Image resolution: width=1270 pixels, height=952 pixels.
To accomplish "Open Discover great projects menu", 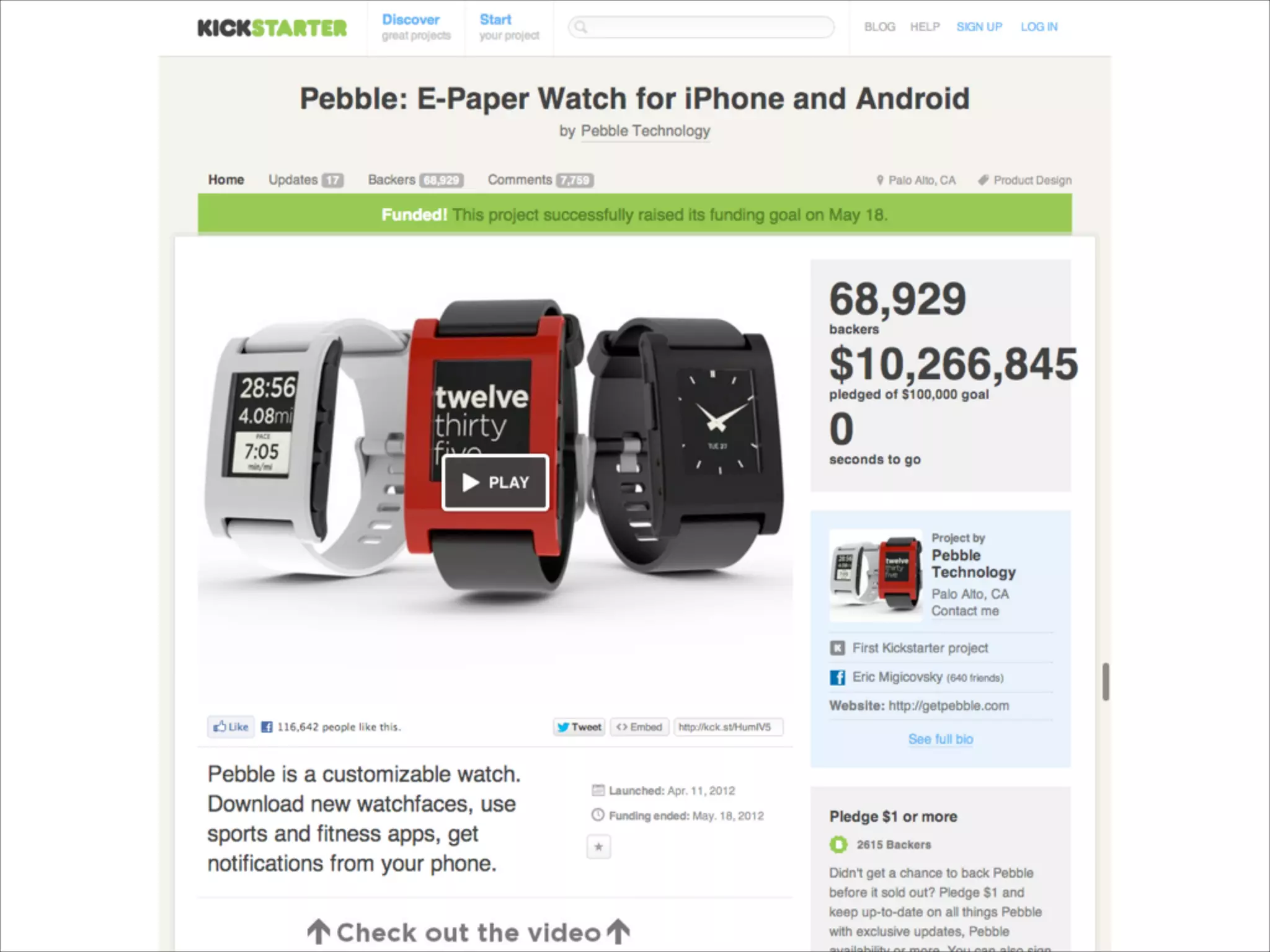I will 416,27.
